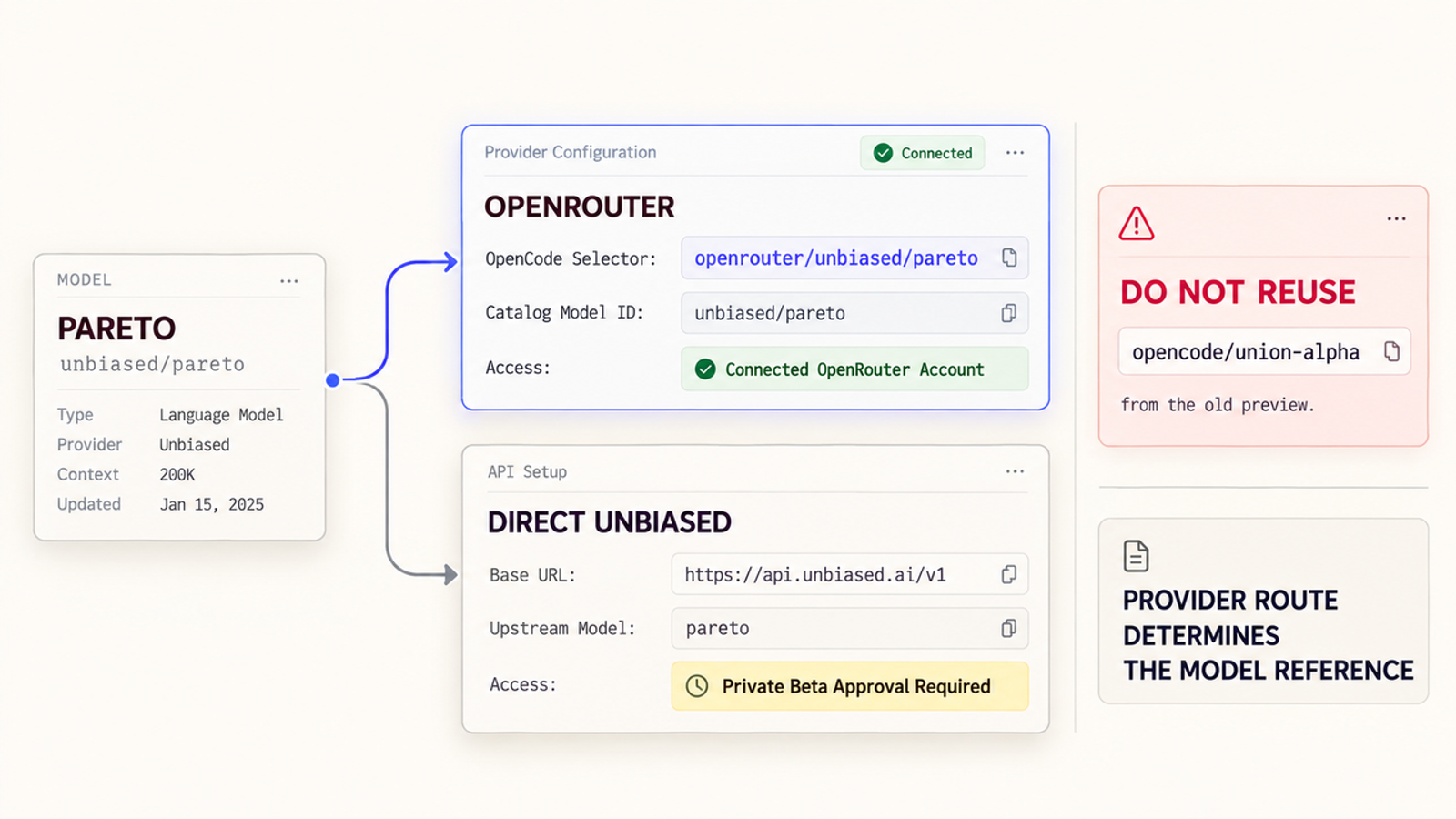1456x819 pixels.
Task: Click the Base URL: label
Action: tap(532, 575)
